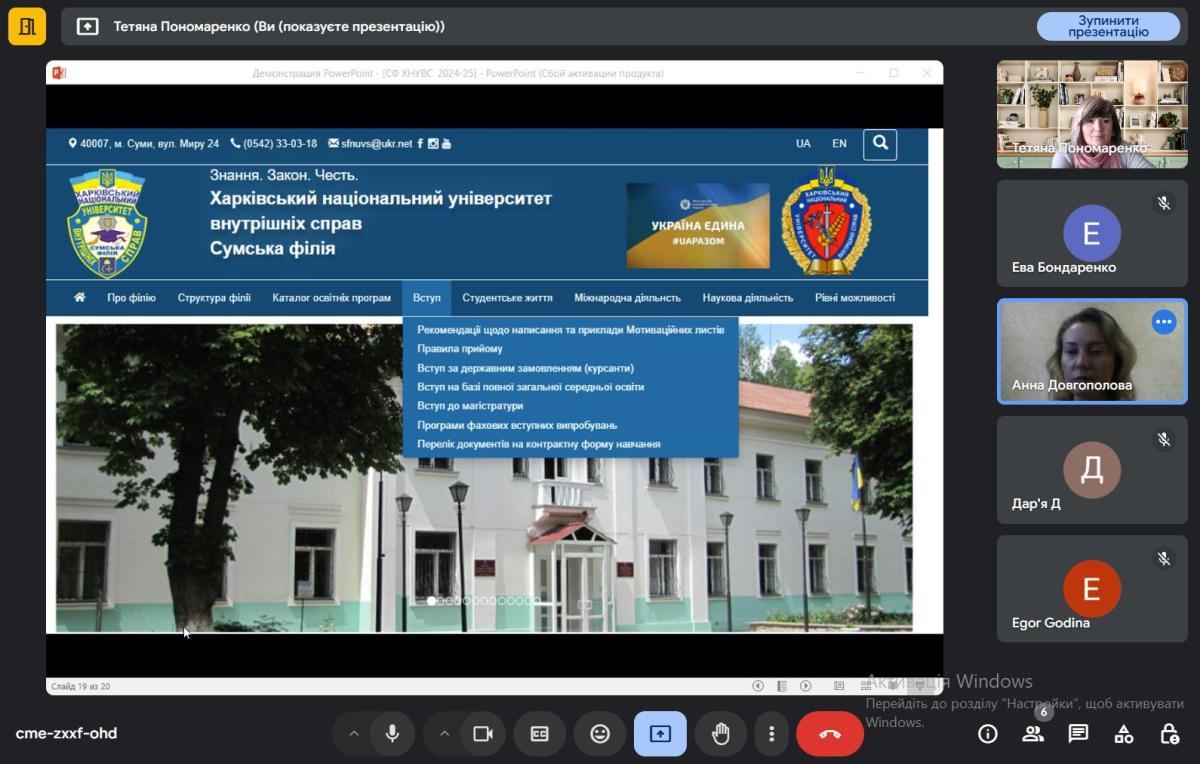Open the chat with everyone icon
Screen dimensions: 1200x764
[x=1078, y=734]
